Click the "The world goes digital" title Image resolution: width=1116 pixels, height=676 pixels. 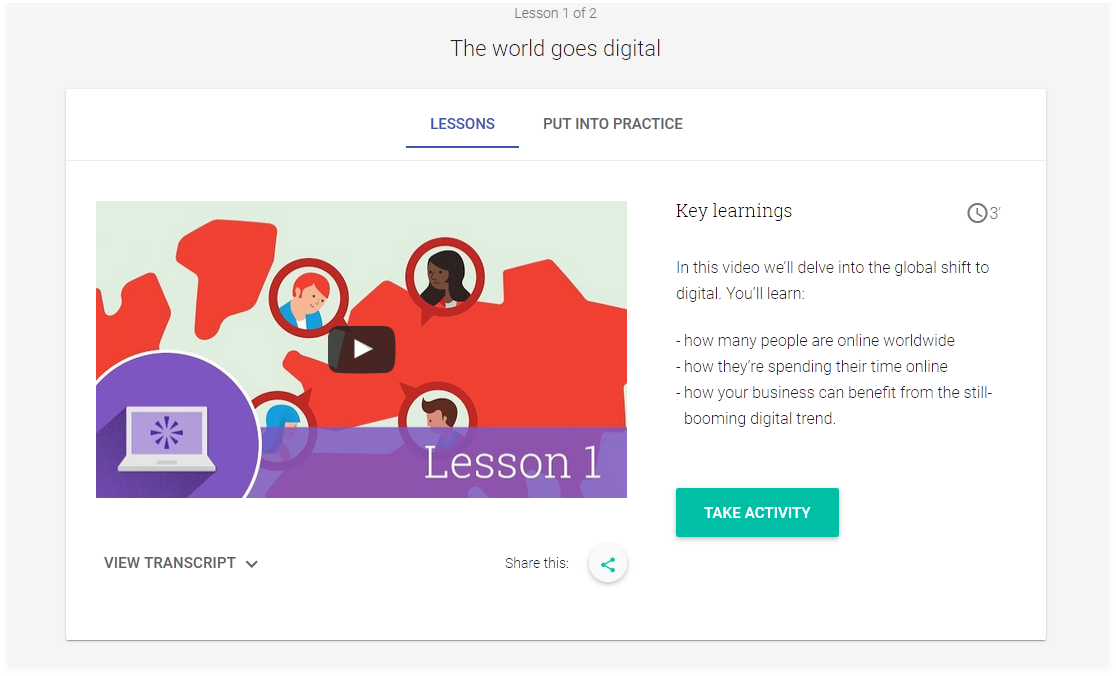556,47
